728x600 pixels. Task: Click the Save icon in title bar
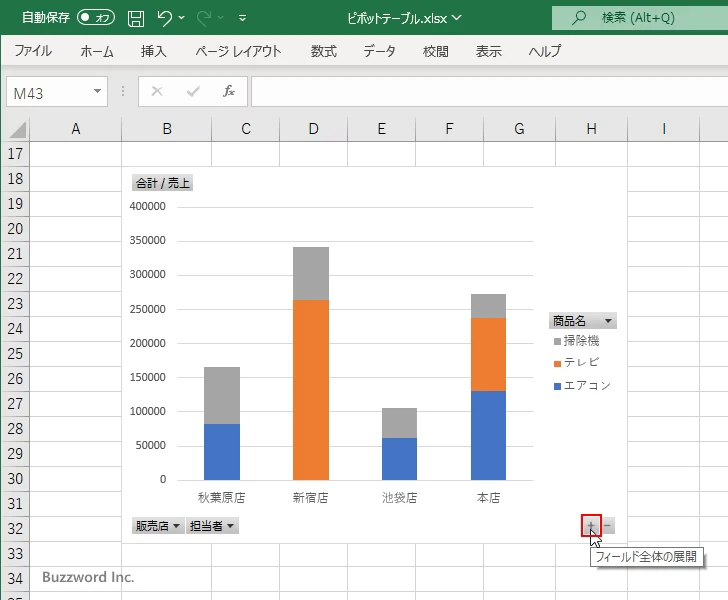(x=136, y=19)
